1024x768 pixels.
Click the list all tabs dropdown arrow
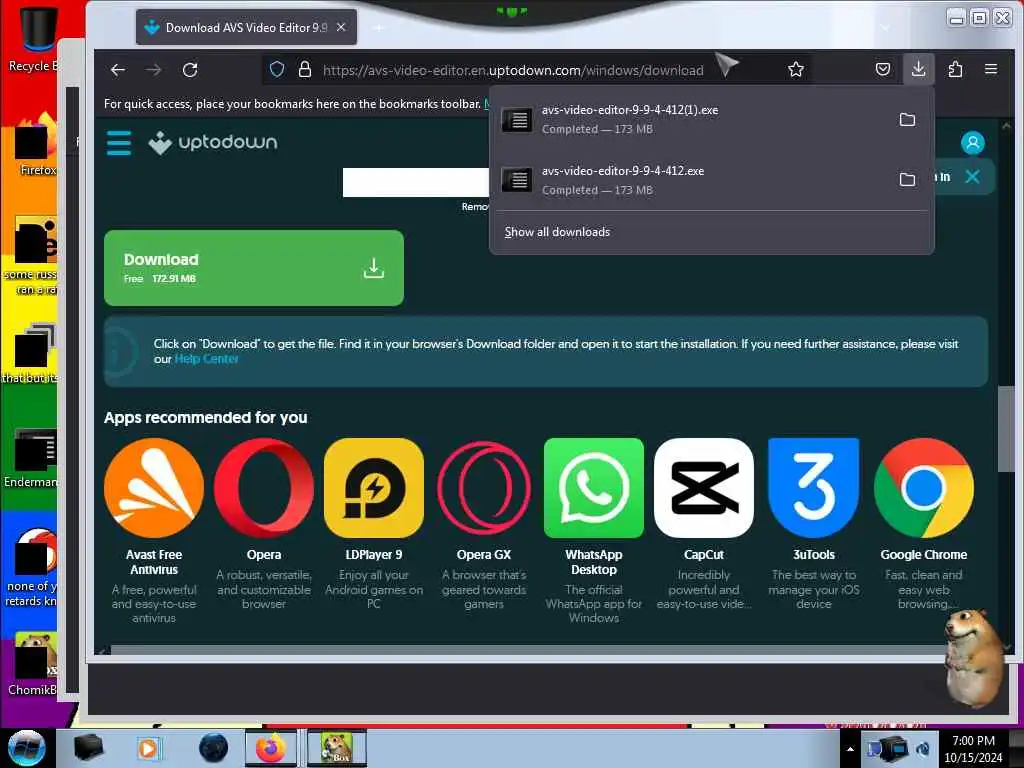coord(885,27)
